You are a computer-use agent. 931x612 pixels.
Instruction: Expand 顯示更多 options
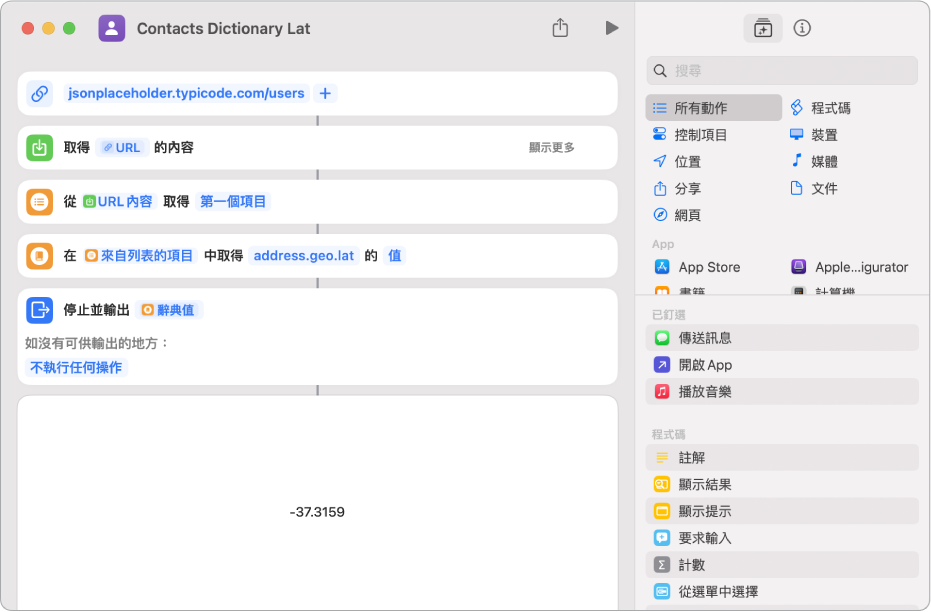pos(552,147)
